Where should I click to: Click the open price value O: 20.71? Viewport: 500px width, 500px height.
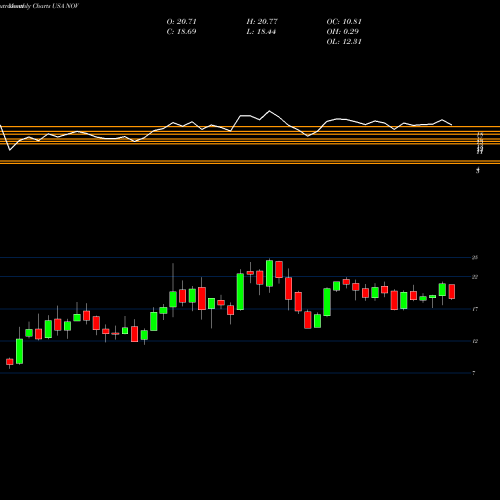tap(182, 22)
